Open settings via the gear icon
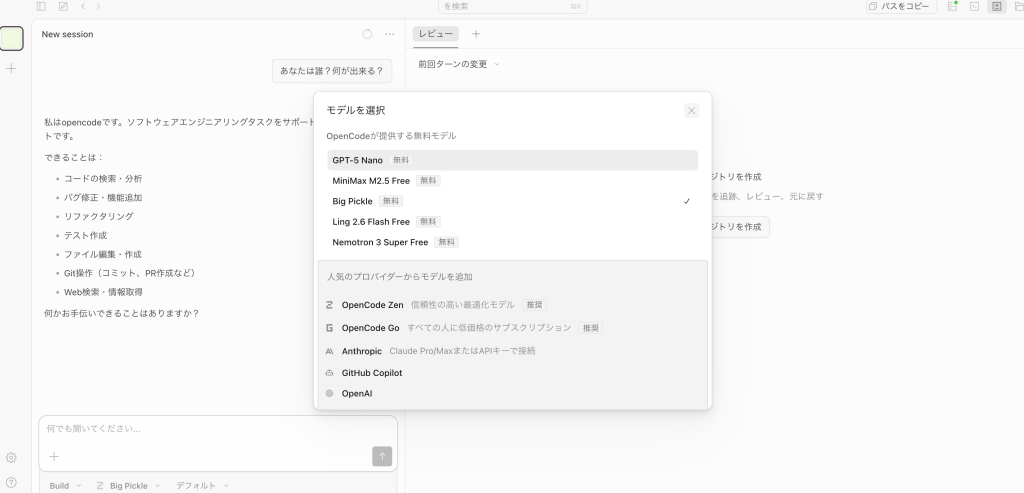 coord(11,458)
